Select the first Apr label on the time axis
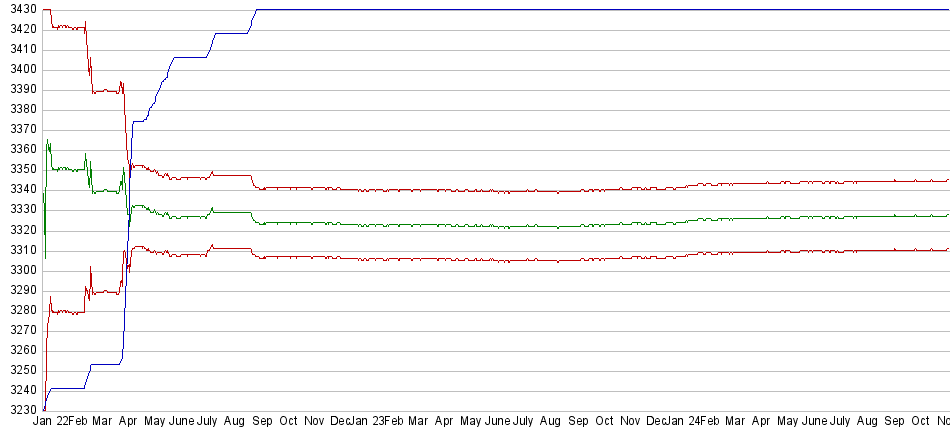Viewport: 950px width, 435px height. [128, 422]
